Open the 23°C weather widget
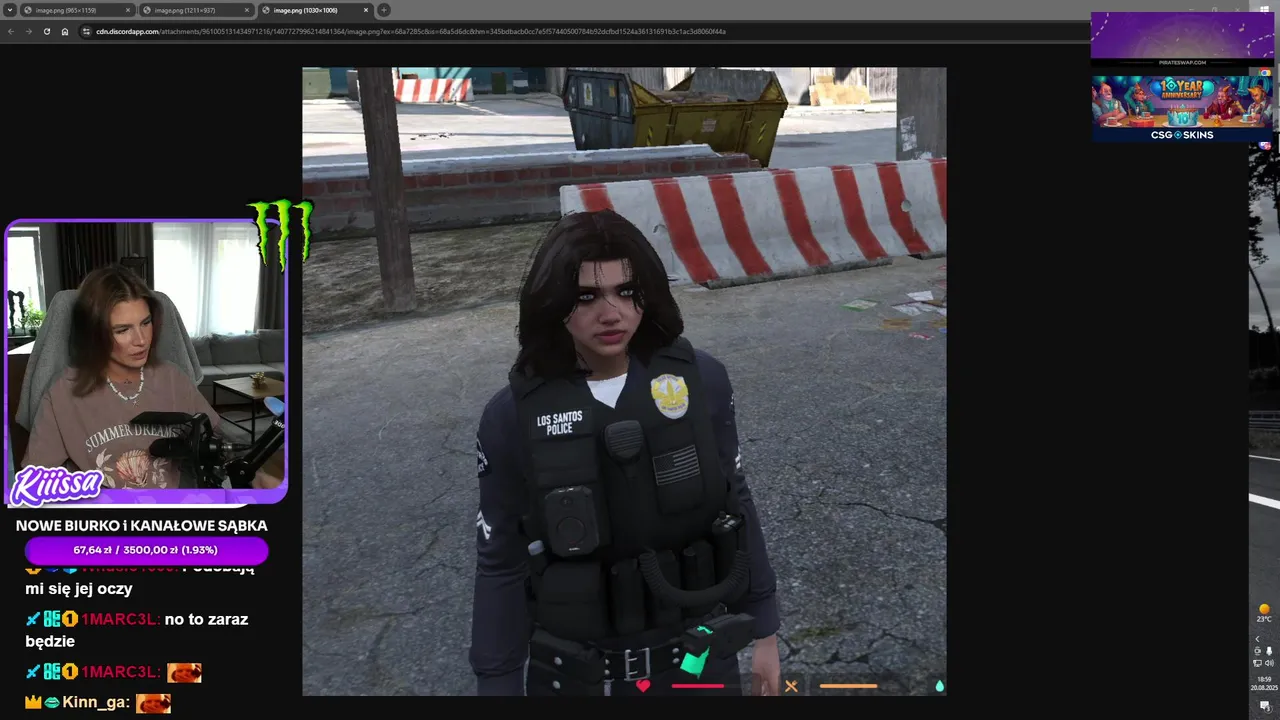This screenshot has width=1280, height=720. point(1264,612)
